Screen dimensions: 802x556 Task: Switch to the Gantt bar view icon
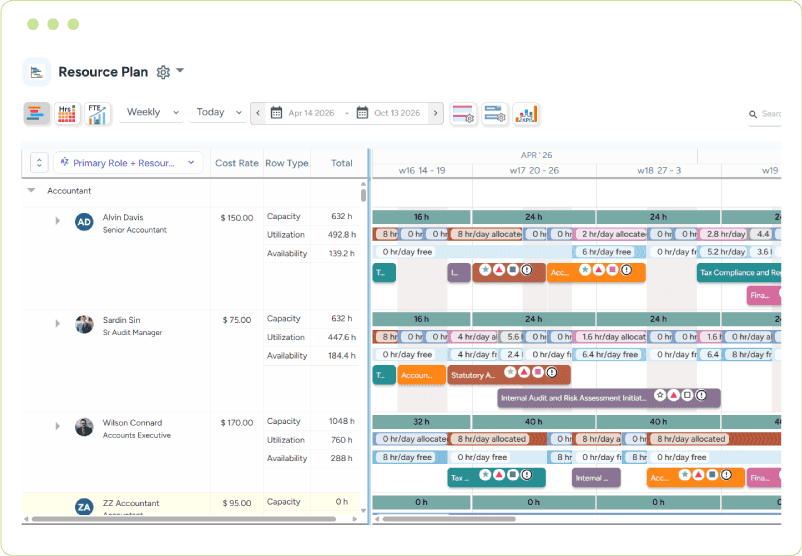pos(36,114)
